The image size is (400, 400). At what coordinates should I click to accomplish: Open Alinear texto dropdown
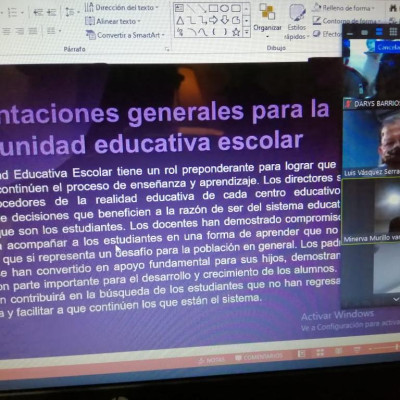(113, 21)
